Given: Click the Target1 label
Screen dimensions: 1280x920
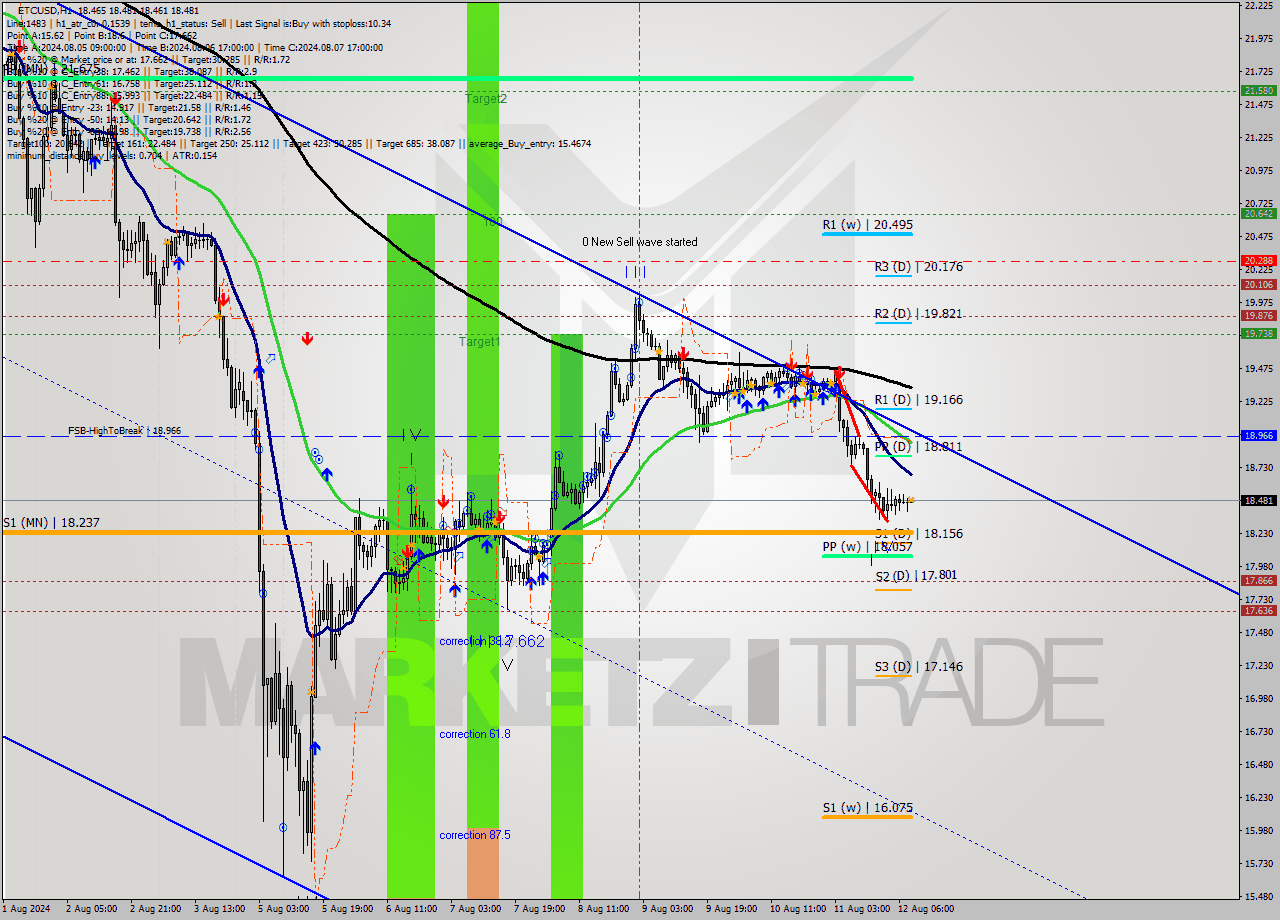Looking at the screenshot, I should [x=479, y=342].
